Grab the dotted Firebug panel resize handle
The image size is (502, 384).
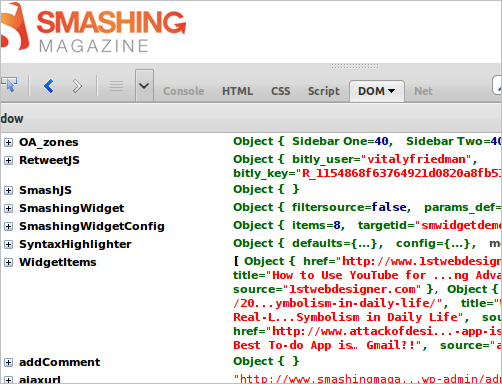pos(355,66)
